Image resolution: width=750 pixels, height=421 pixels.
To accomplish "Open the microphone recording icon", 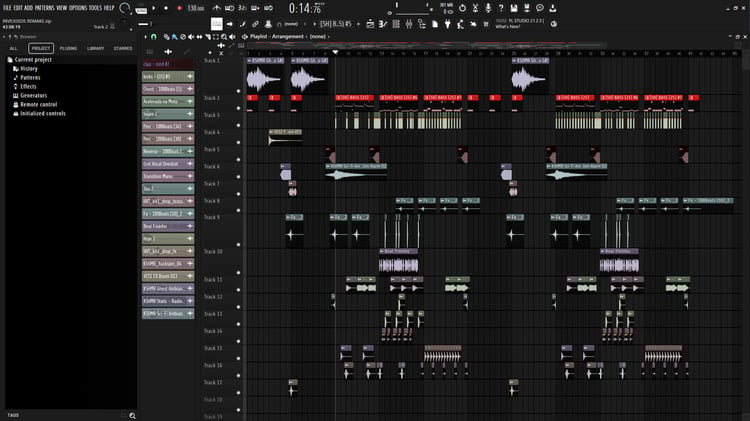I will (x=488, y=8).
